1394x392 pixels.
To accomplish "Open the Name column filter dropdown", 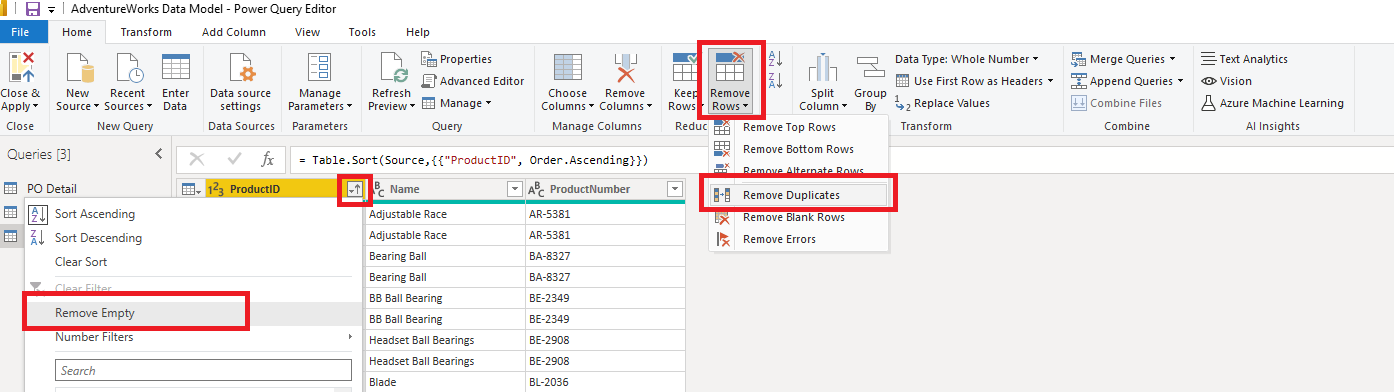I will 514,189.
